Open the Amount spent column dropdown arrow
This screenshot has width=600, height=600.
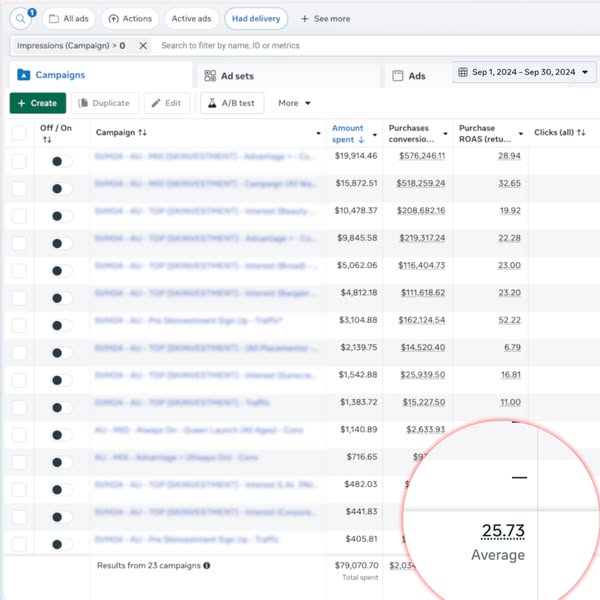[375, 134]
